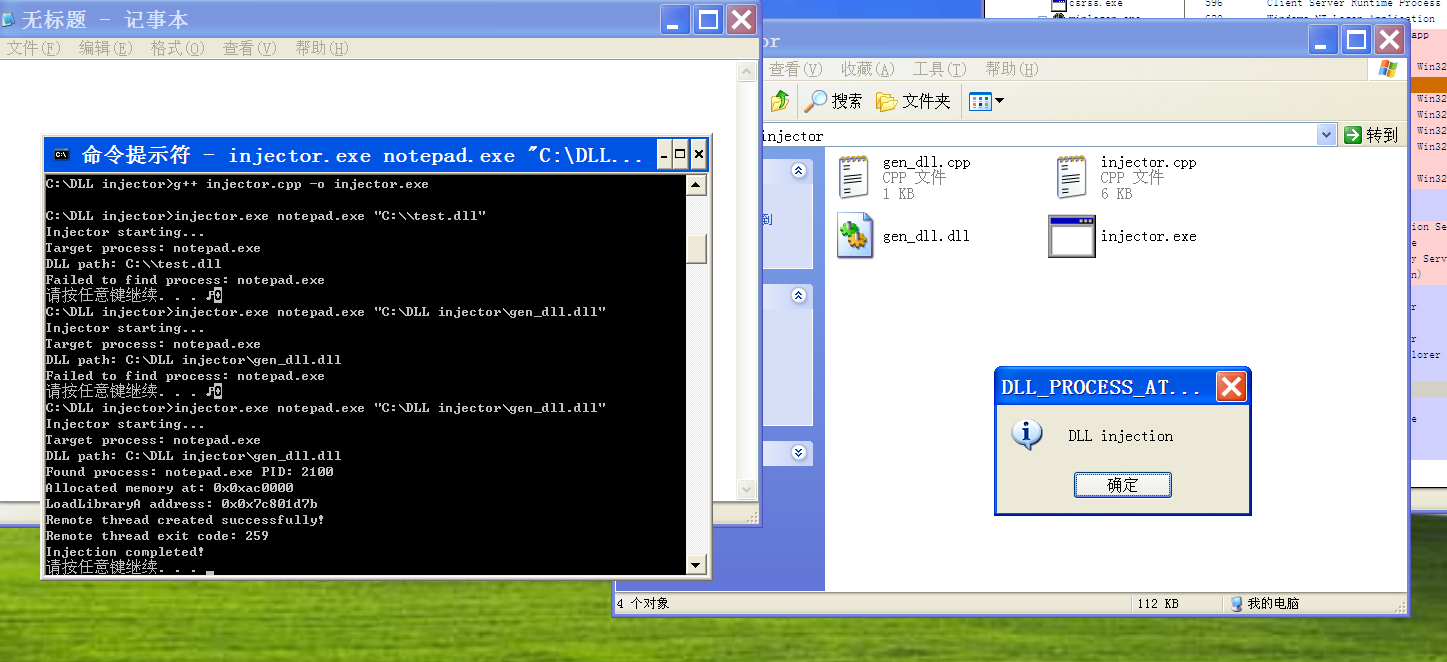Toggle the 文件夹 folders pane button
This screenshot has width=1447, height=662.
point(913,101)
